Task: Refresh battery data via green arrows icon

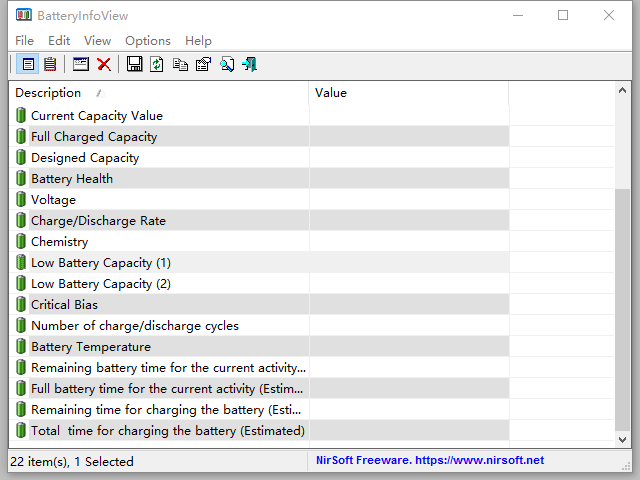Action: coord(157,65)
